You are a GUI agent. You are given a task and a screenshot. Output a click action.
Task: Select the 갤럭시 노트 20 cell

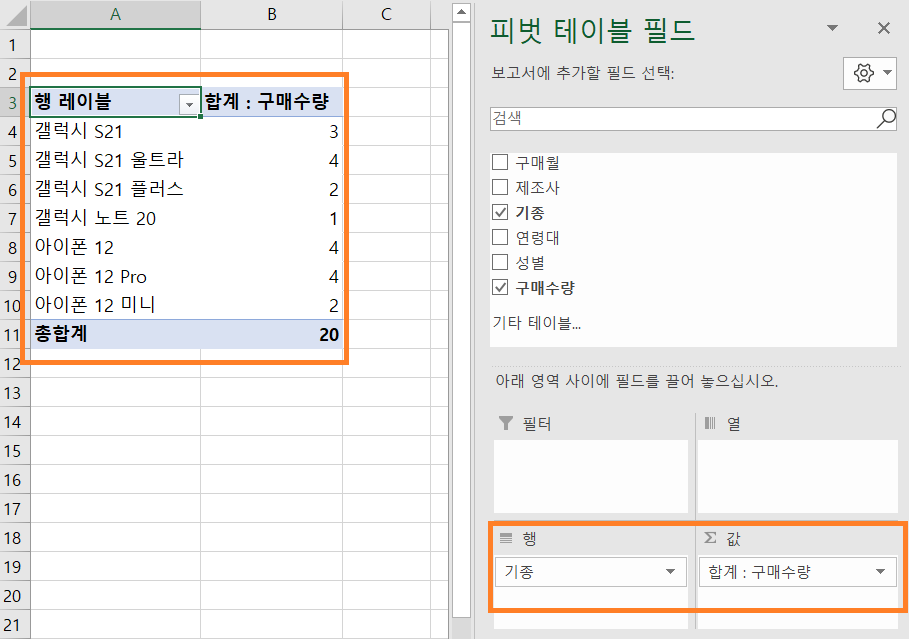coord(115,218)
